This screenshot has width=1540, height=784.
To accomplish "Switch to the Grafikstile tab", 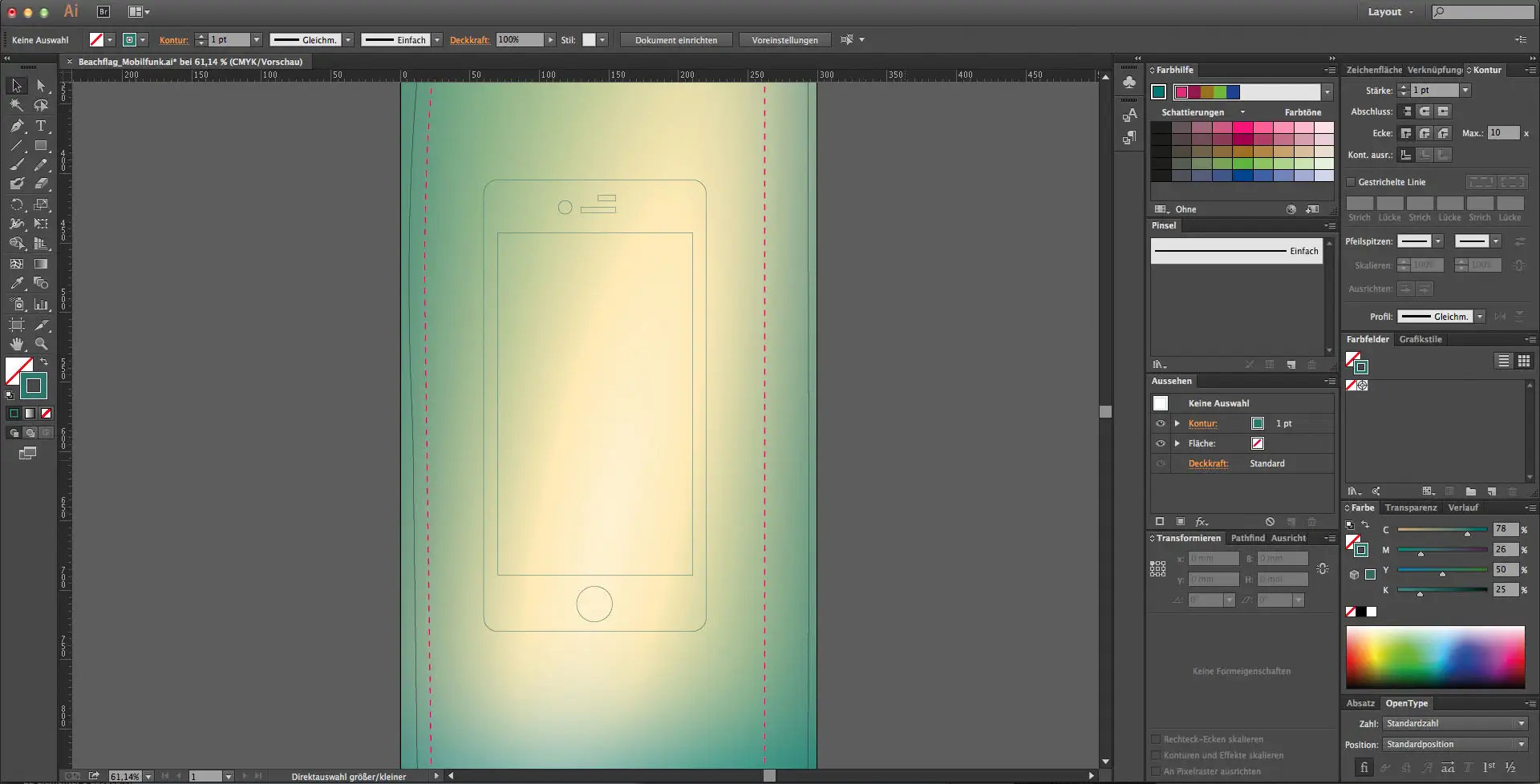I will coord(1420,339).
